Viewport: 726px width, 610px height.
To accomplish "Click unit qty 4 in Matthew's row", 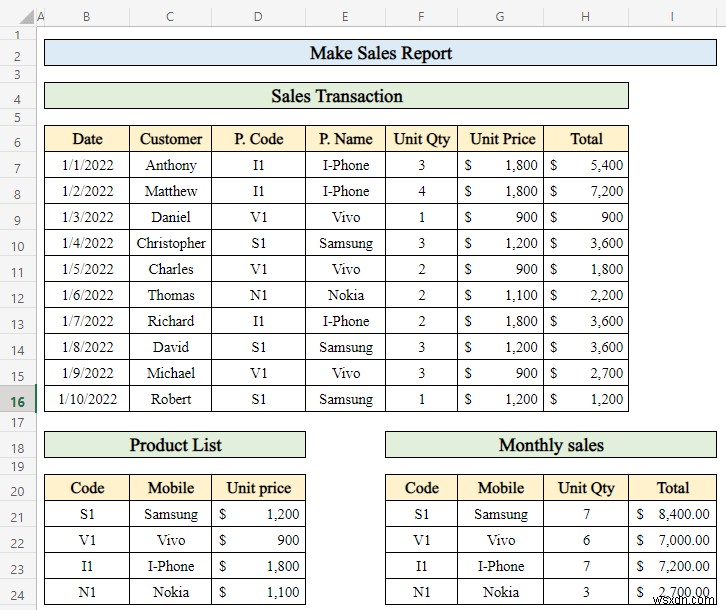I will pos(421,191).
